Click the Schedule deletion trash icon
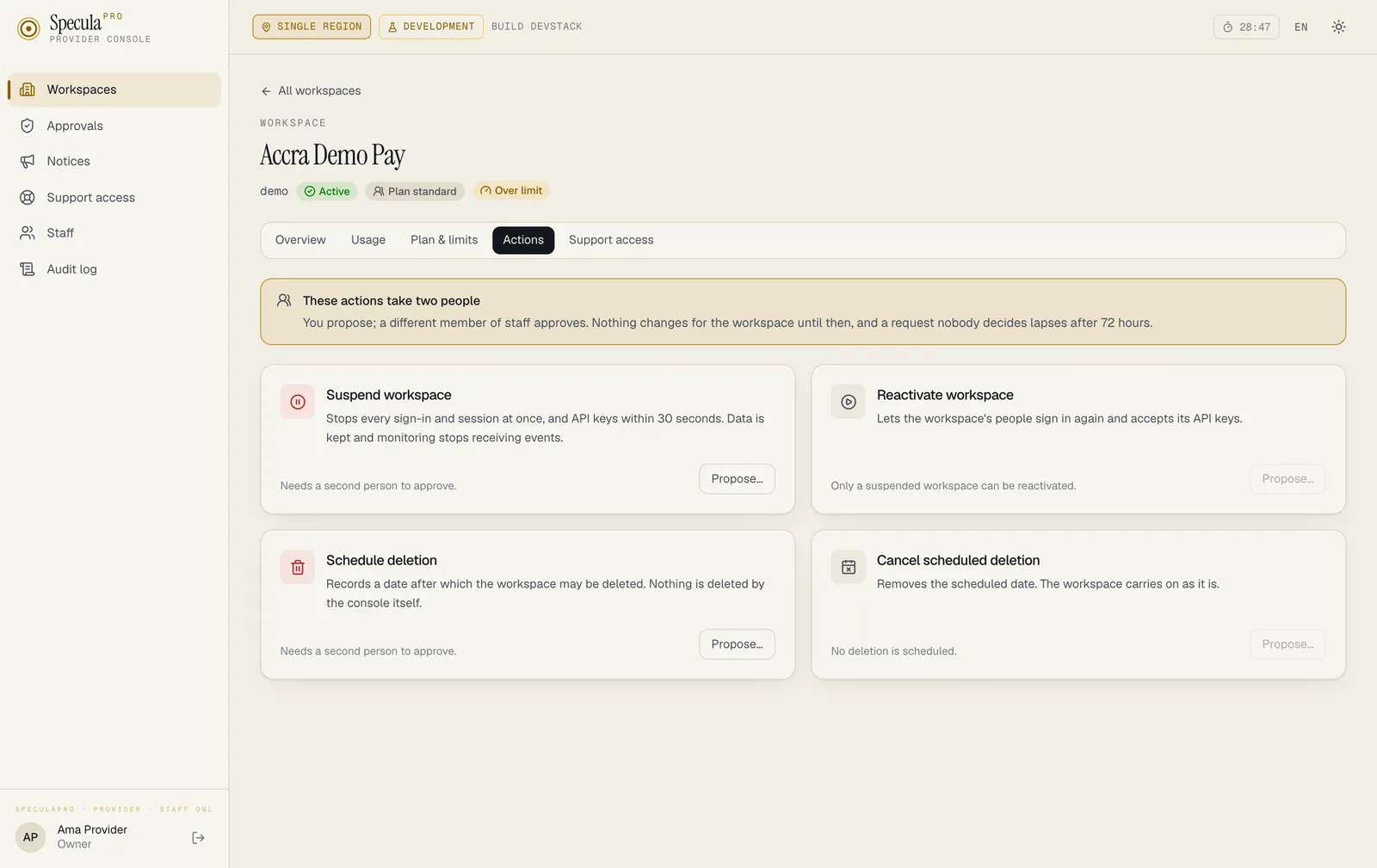 coord(298,567)
